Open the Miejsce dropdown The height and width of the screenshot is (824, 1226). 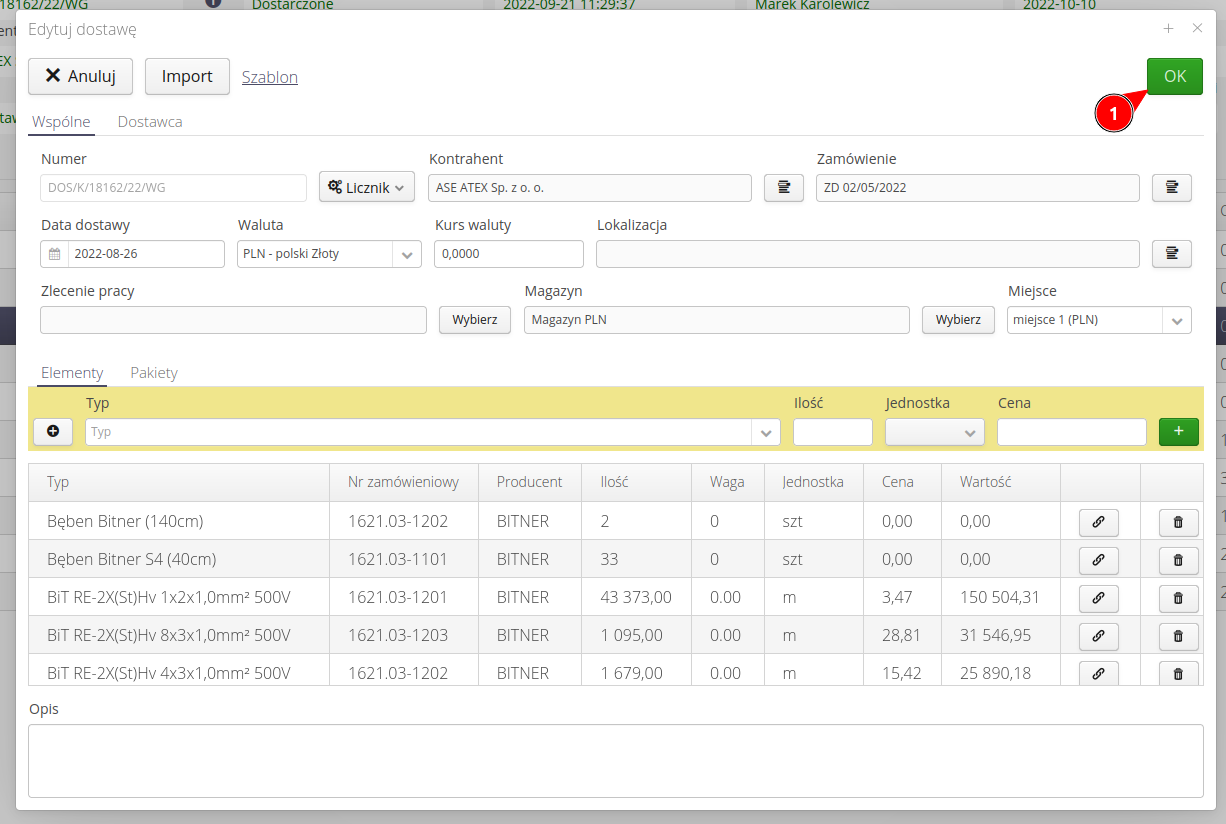coord(1176,321)
